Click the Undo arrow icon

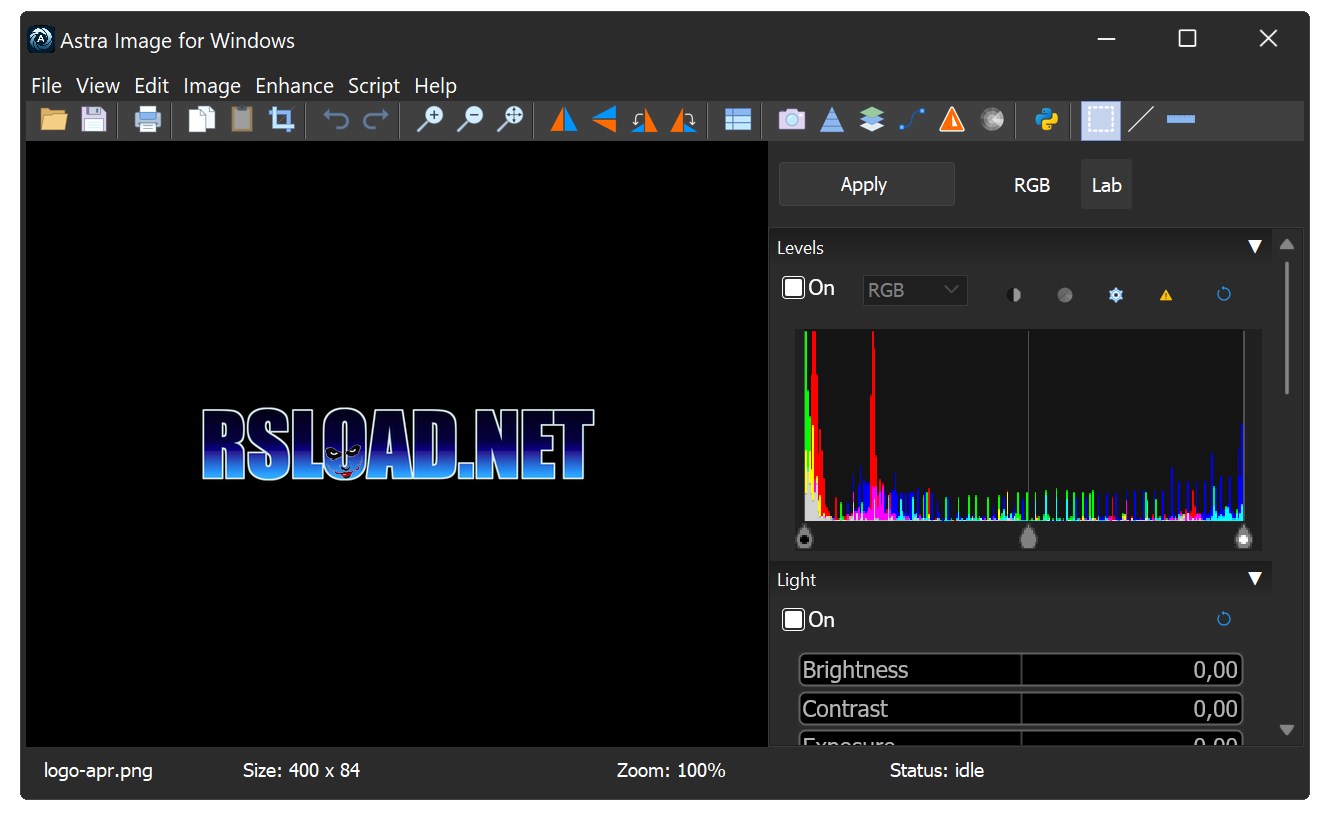pyautogui.click(x=335, y=120)
